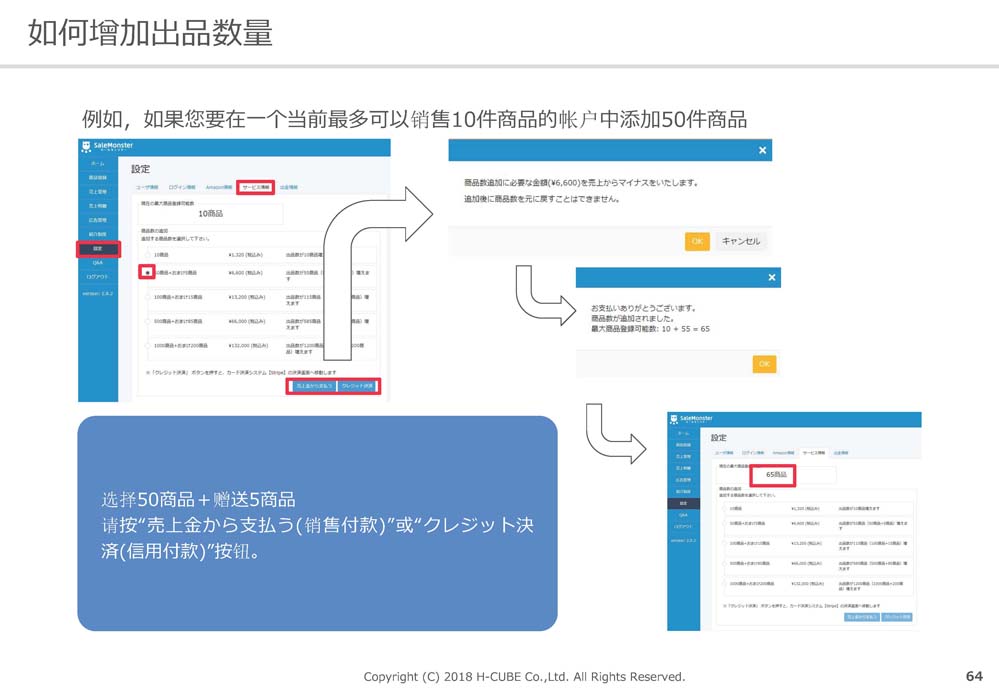Click ログアウト in left screenshot sidebar
The image size is (999, 692).
point(97,277)
